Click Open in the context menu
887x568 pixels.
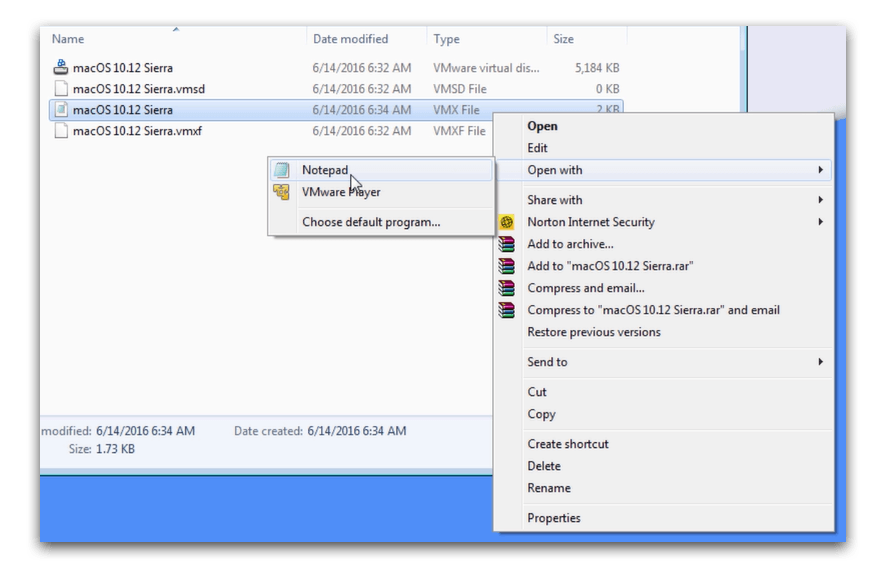[663, 126]
